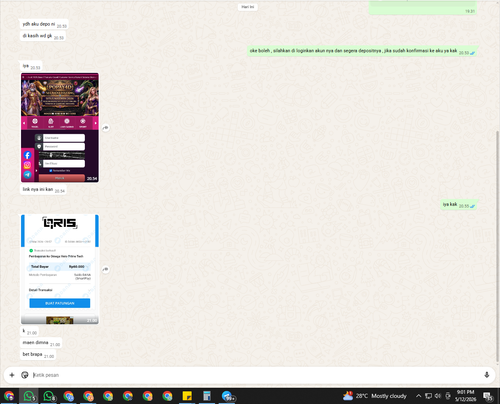
Task: Select message 'maen dimna'
Action: [41, 343]
